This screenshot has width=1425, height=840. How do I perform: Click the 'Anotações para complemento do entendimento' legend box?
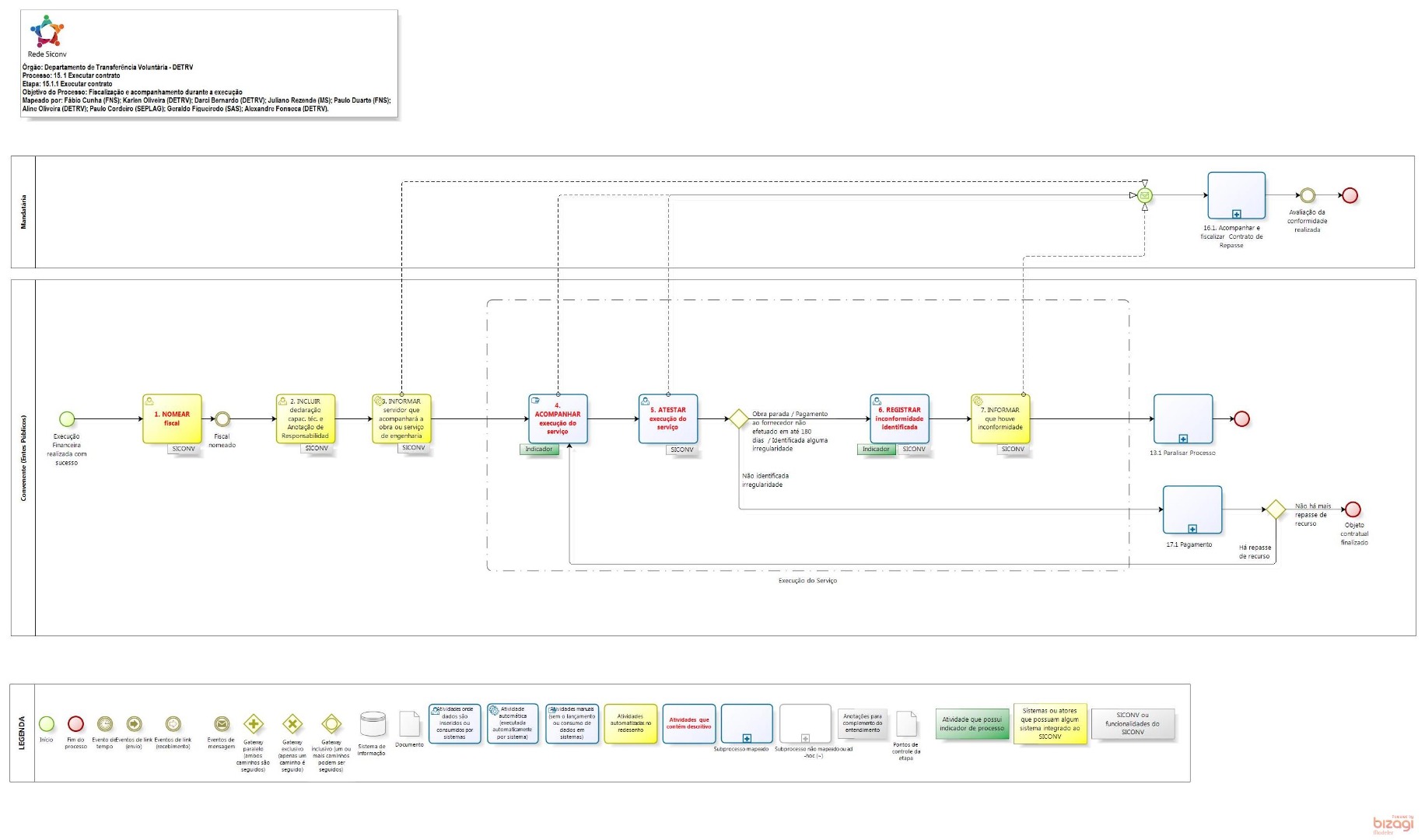(x=863, y=723)
